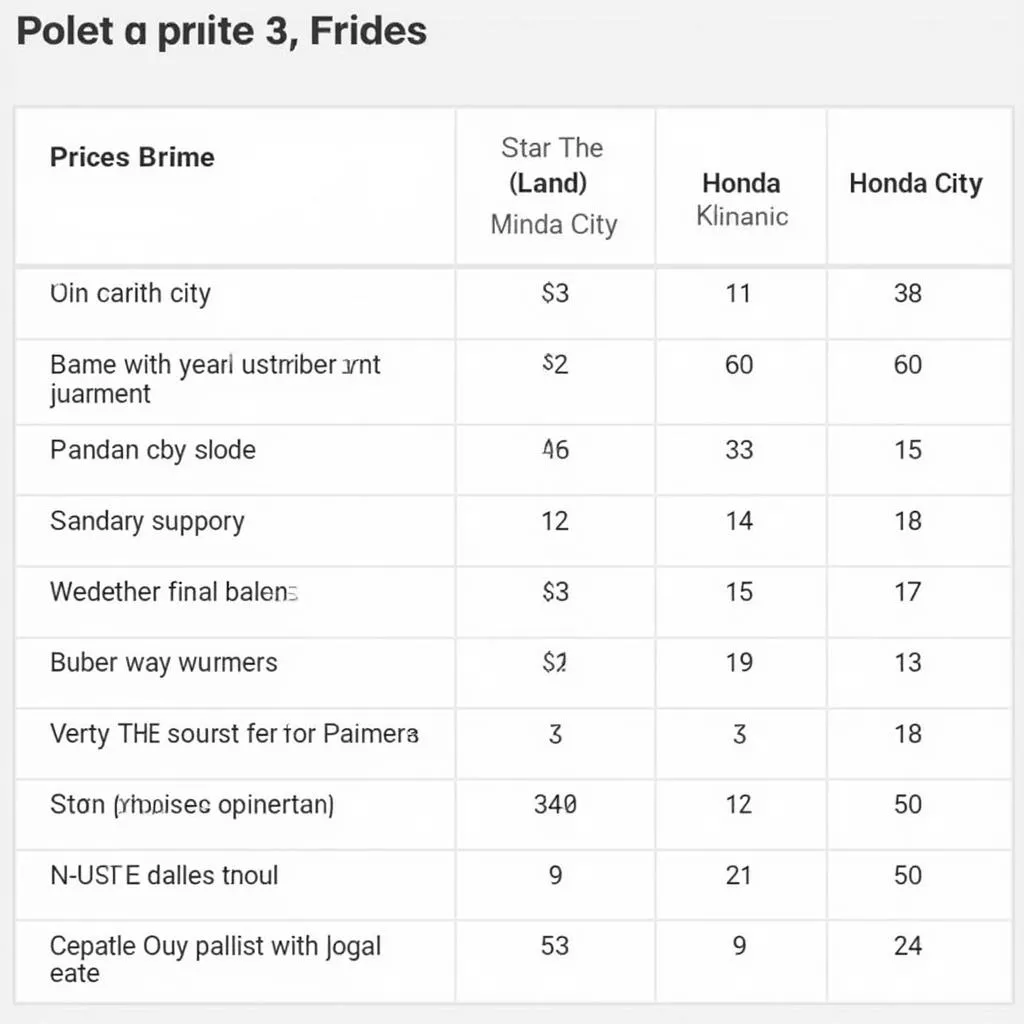This screenshot has height=1024, width=1024.
Task: Click the '46' cell in Pandan row
Action: (x=555, y=450)
